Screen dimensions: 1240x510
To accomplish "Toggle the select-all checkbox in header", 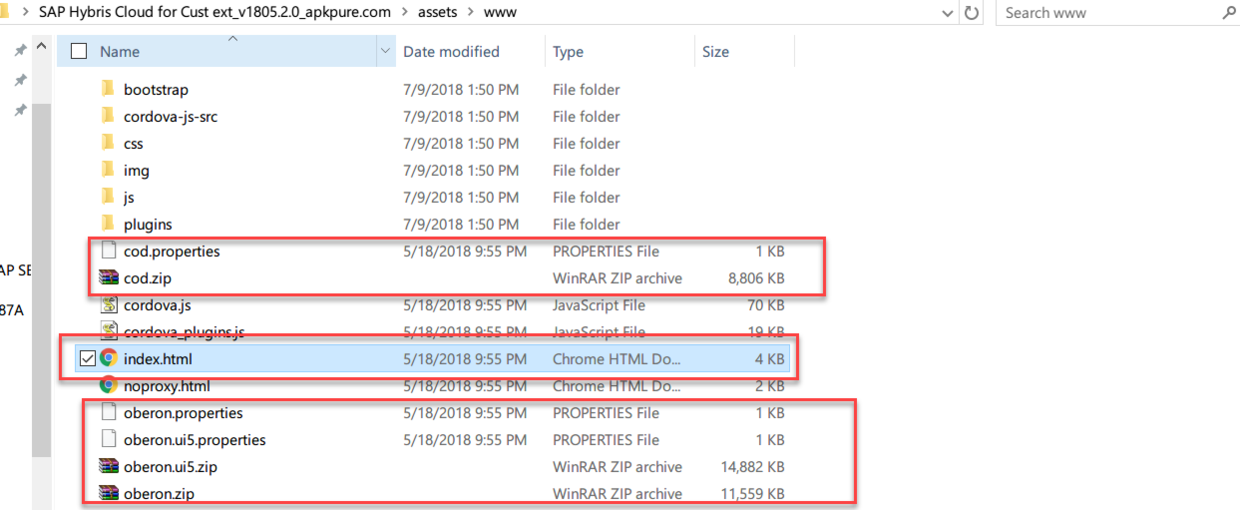I will tap(80, 51).
